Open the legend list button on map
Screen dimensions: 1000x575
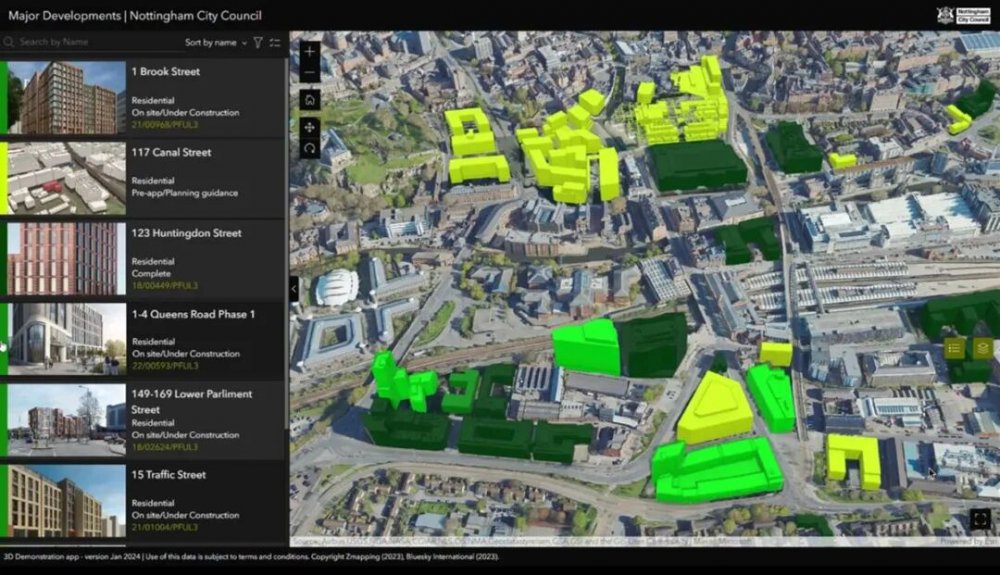pyautogui.click(x=954, y=348)
